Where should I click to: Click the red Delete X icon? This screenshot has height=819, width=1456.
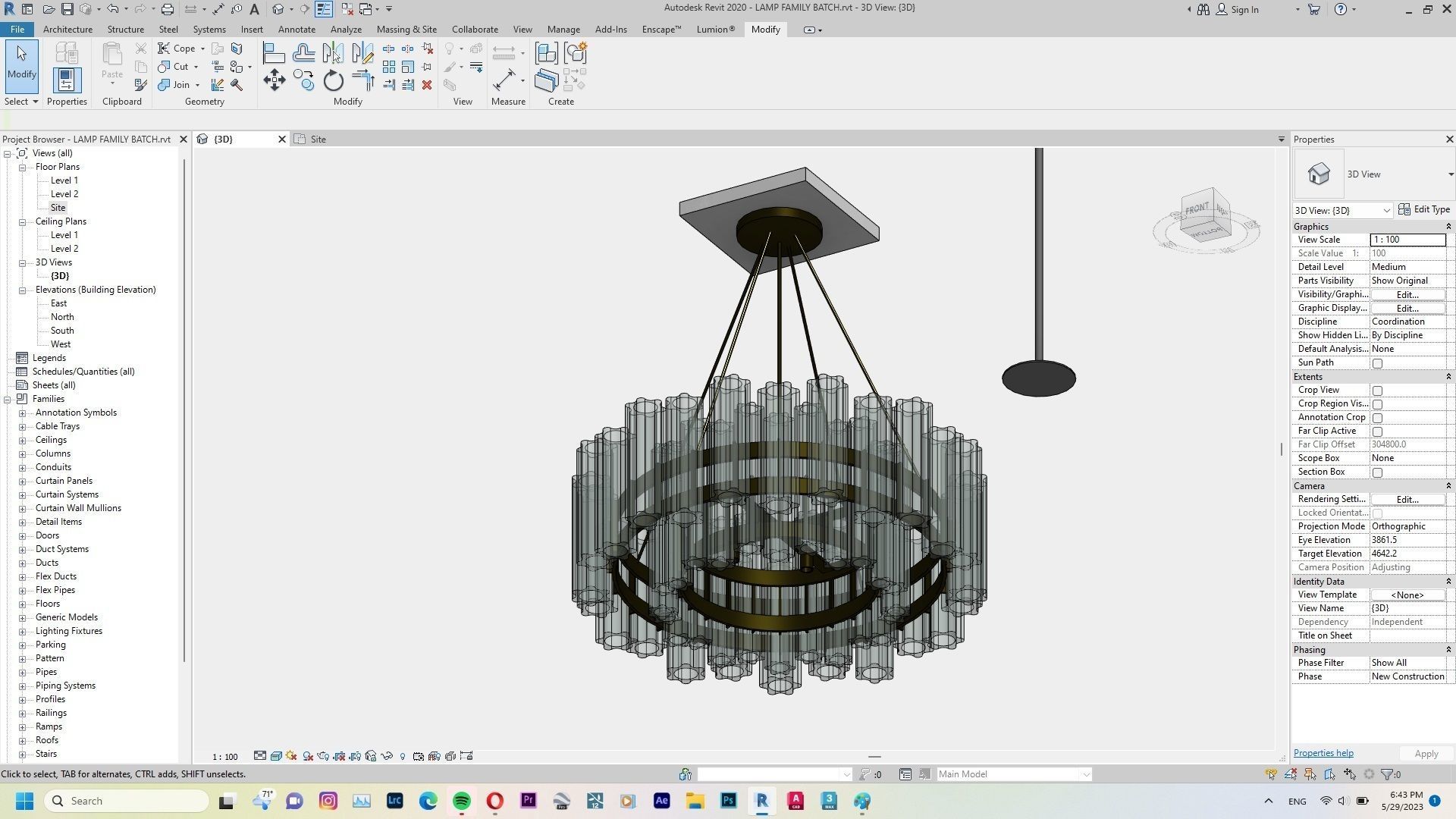click(x=427, y=85)
